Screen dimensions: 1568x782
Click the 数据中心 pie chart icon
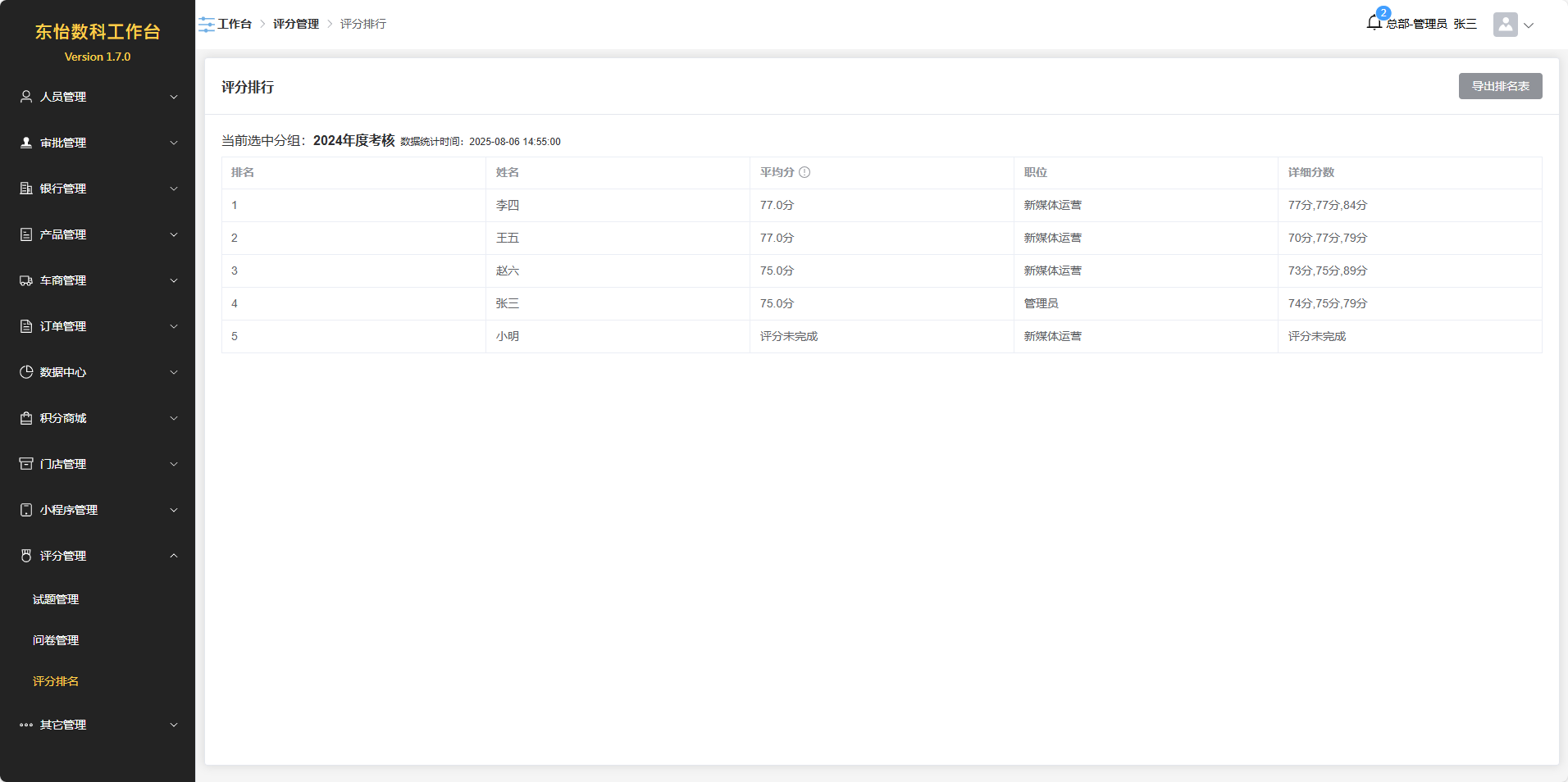pos(26,372)
